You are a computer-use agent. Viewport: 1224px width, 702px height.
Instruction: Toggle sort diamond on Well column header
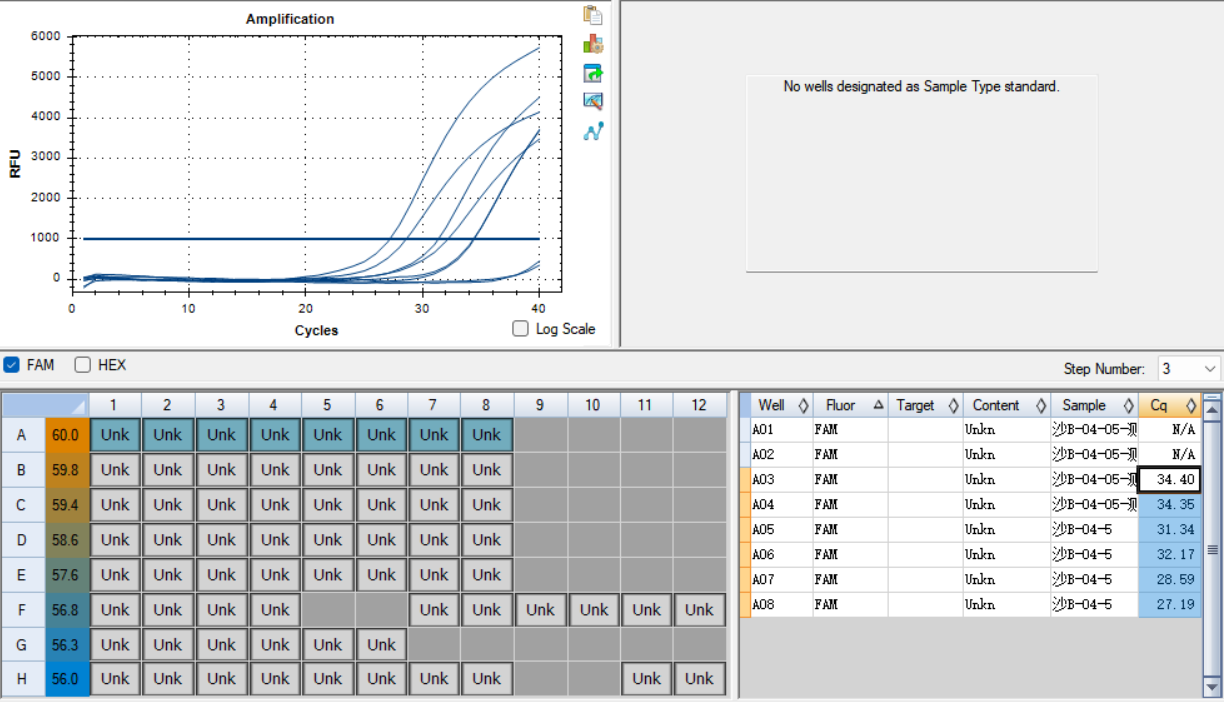(803, 405)
